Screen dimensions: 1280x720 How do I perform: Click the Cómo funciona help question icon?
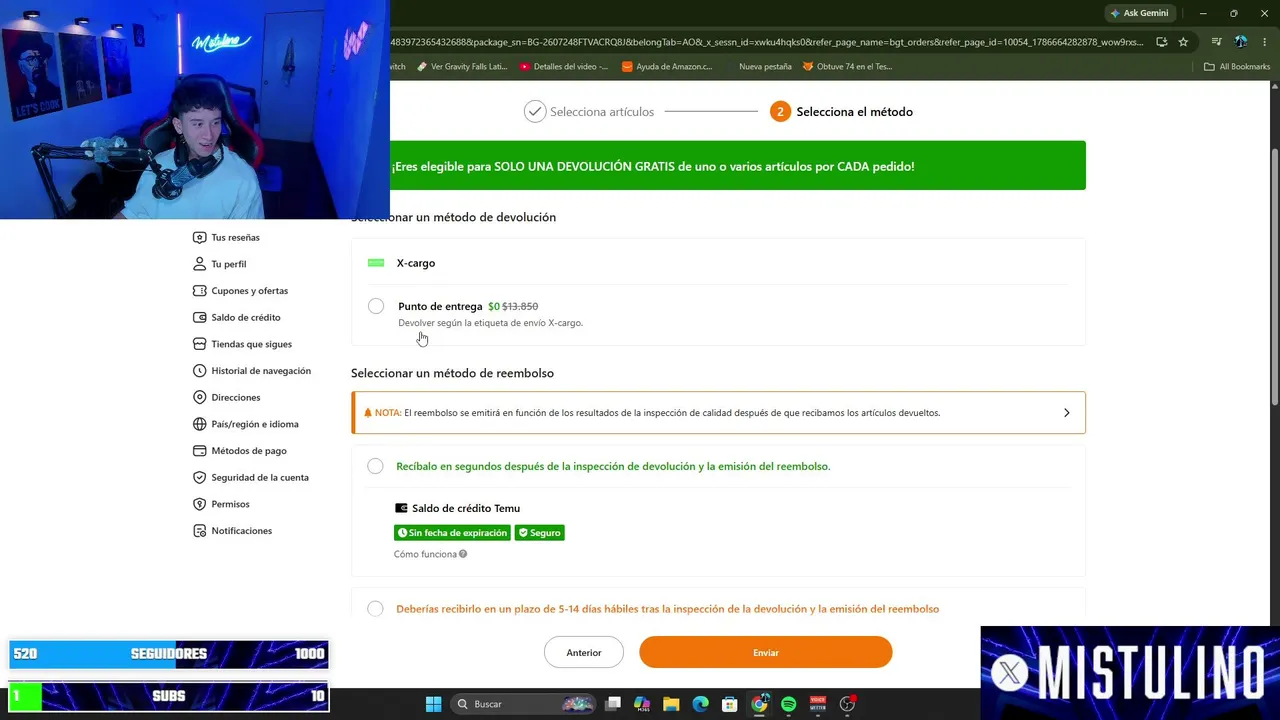(463, 554)
